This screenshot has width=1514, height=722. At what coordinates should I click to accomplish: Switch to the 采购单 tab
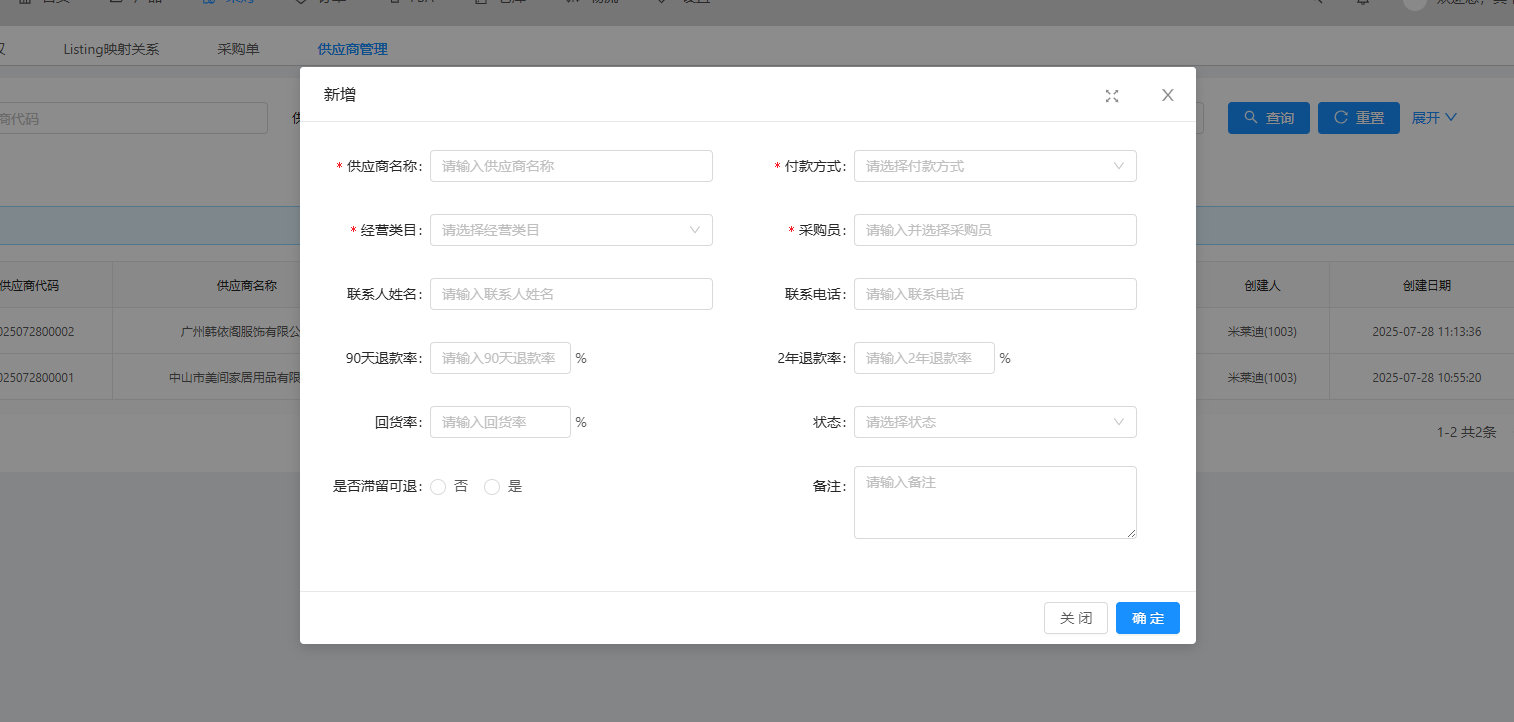pyautogui.click(x=238, y=49)
